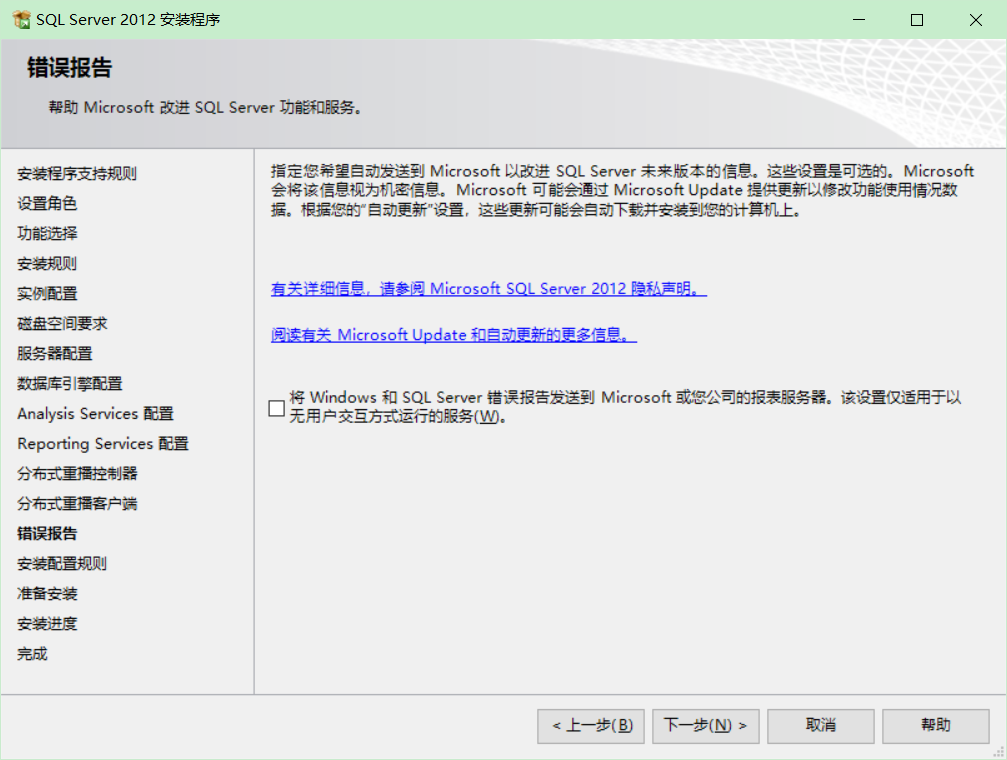Select 完成 step in sidebar

pos(32,654)
